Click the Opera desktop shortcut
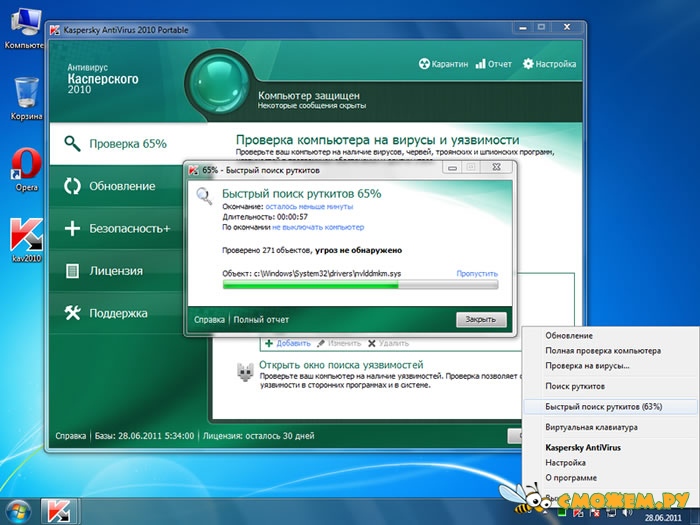The width and height of the screenshot is (700, 525). coord(26,170)
